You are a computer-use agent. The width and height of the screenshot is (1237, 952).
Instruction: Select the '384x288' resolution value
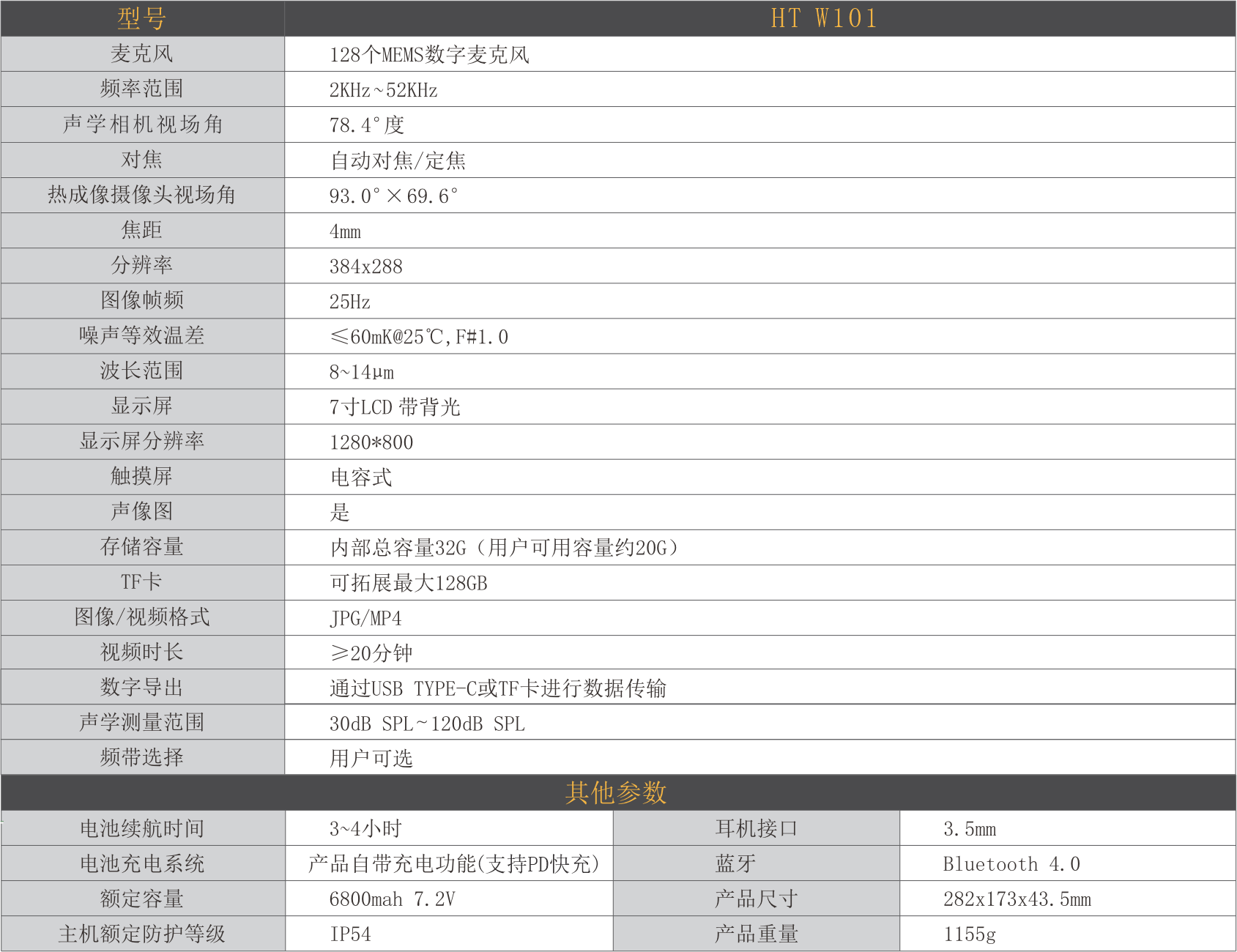click(x=365, y=267)
